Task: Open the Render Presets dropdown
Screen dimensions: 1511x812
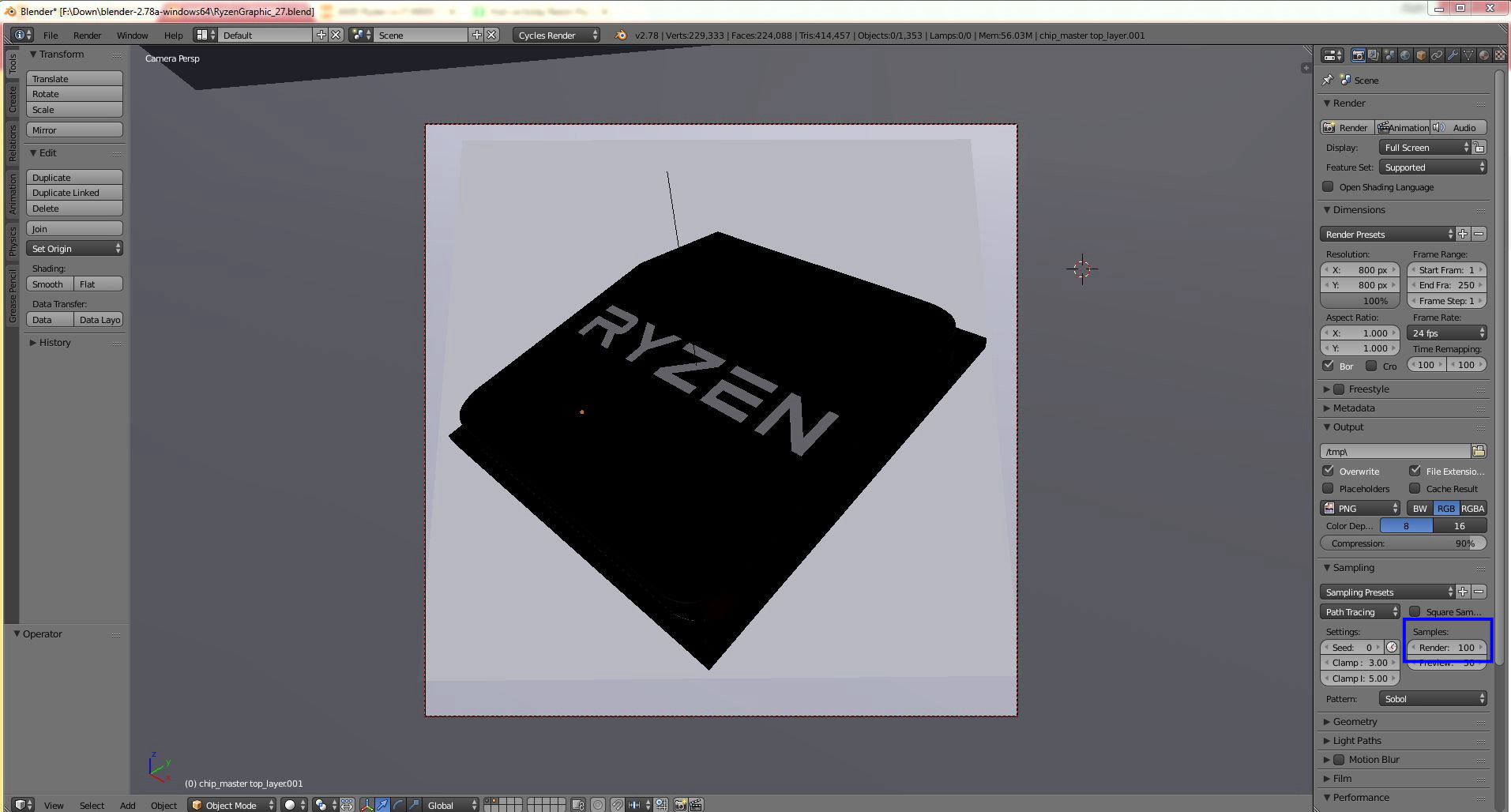Action: [1387, 234]
